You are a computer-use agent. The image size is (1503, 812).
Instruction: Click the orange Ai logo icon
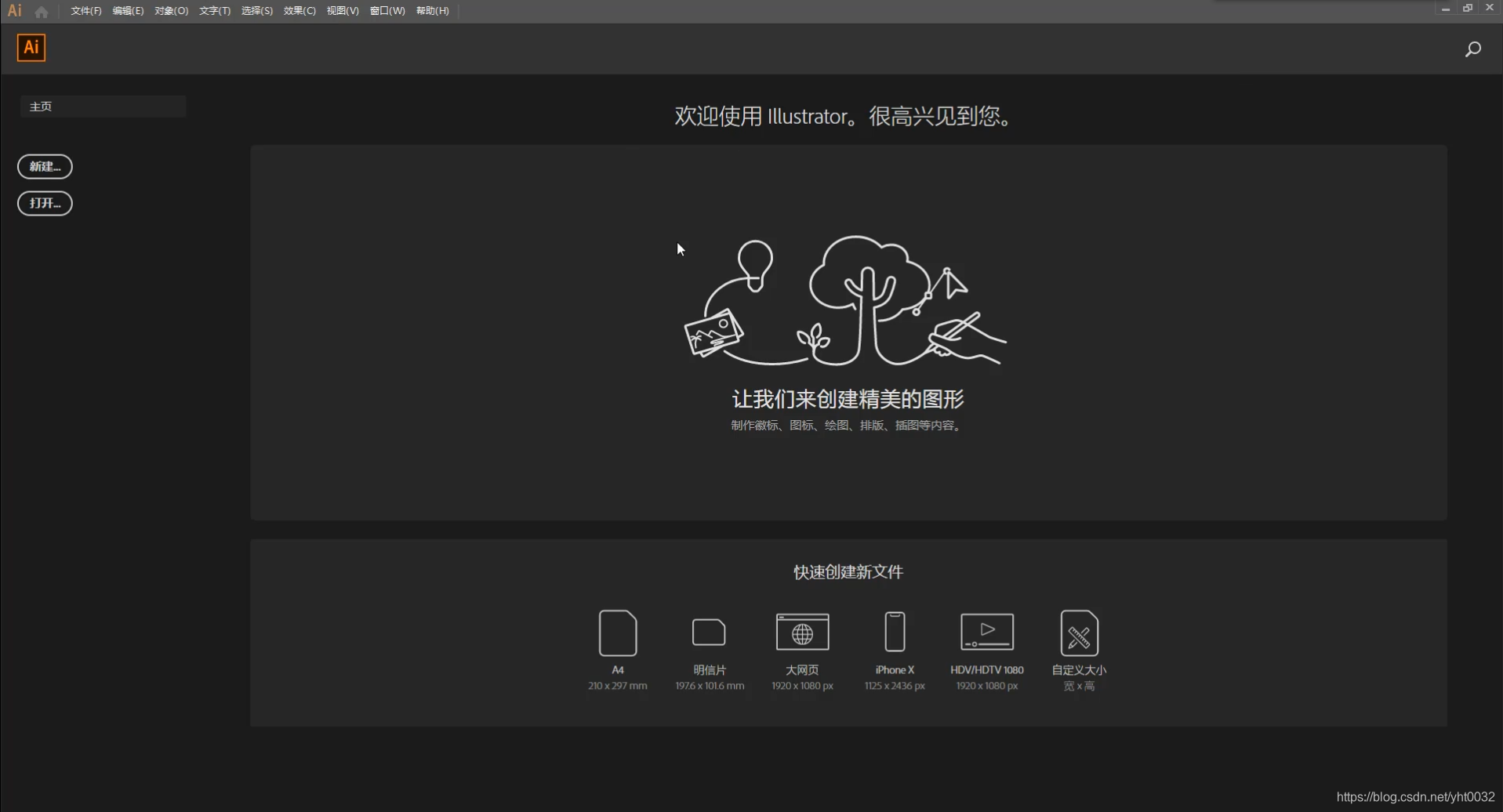pos(31,48)
